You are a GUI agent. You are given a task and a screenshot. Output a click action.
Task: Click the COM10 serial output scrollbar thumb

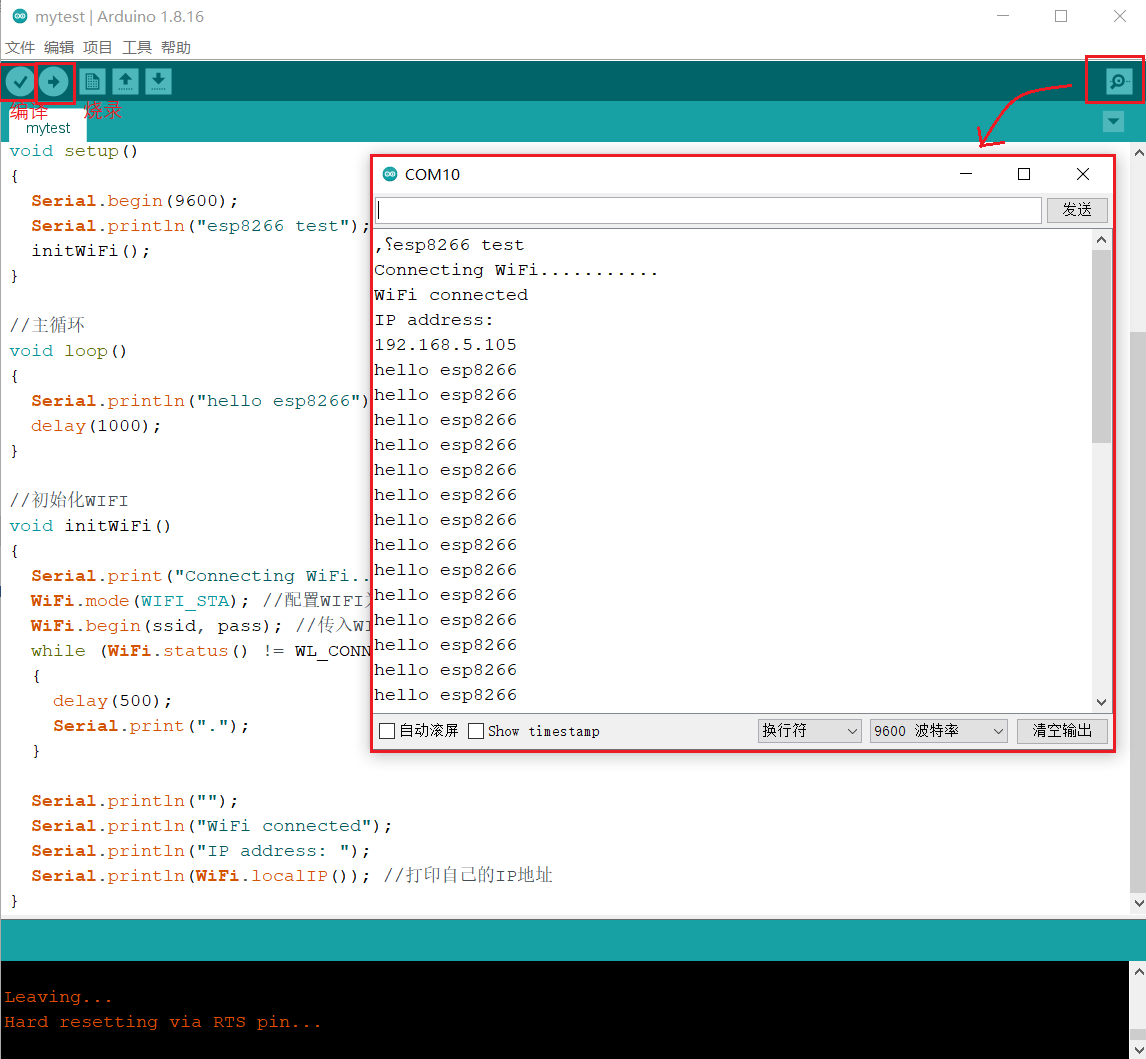click(1101, 346)
